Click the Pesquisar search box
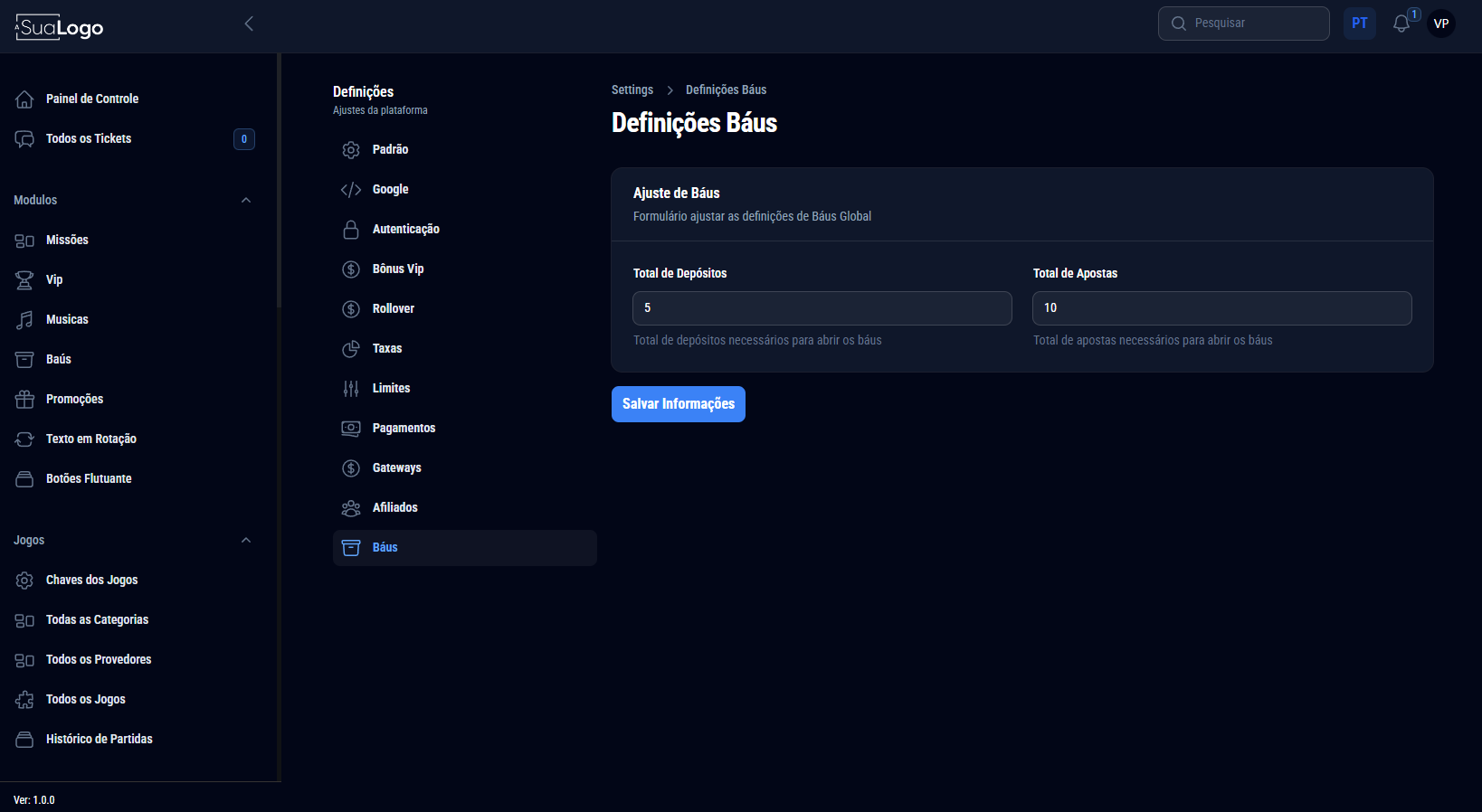This screenshot has height=812, width=1482. 1243,24
